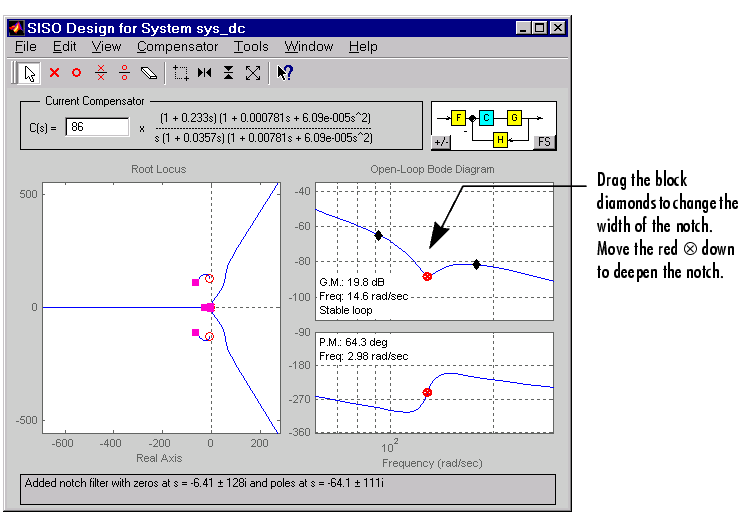Click the context help question mark icon
The image size is (750, 515).
tap(284, 72)
